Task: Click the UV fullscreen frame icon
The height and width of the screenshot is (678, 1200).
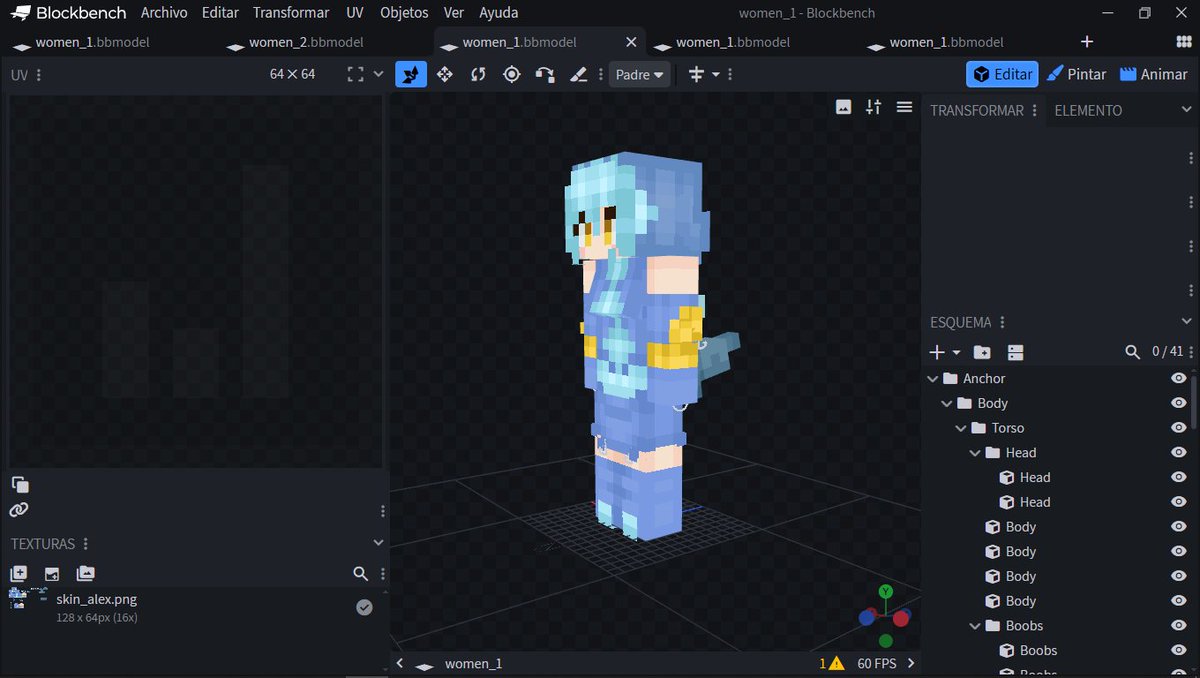Action: (355, 74)
